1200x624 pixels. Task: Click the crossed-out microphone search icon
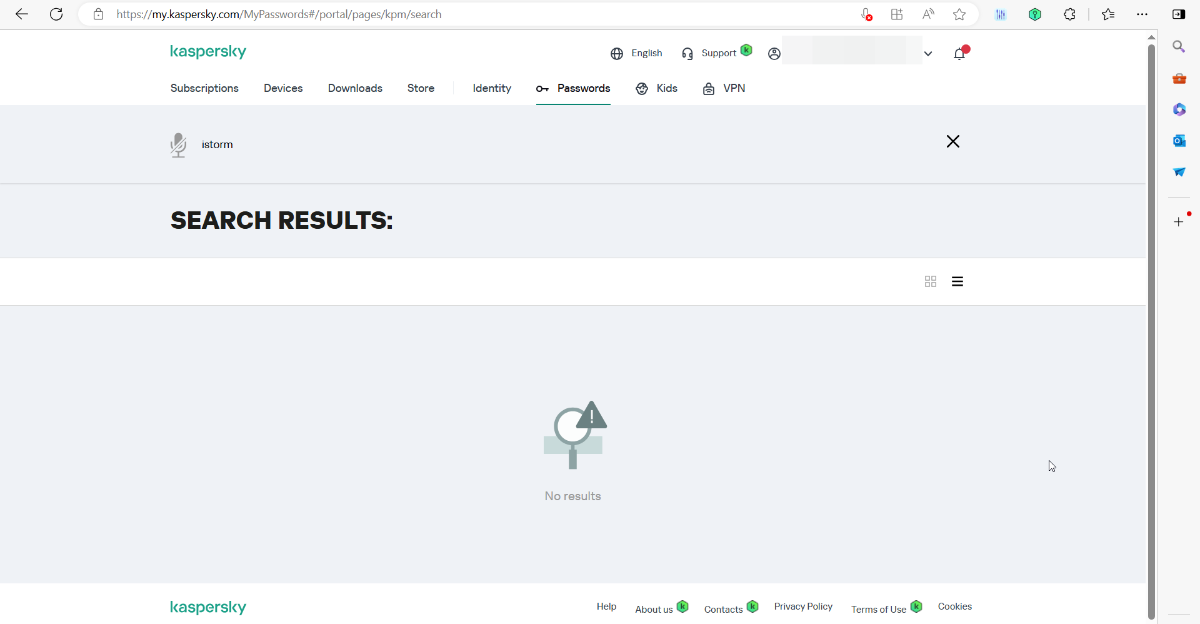(178, 145)
